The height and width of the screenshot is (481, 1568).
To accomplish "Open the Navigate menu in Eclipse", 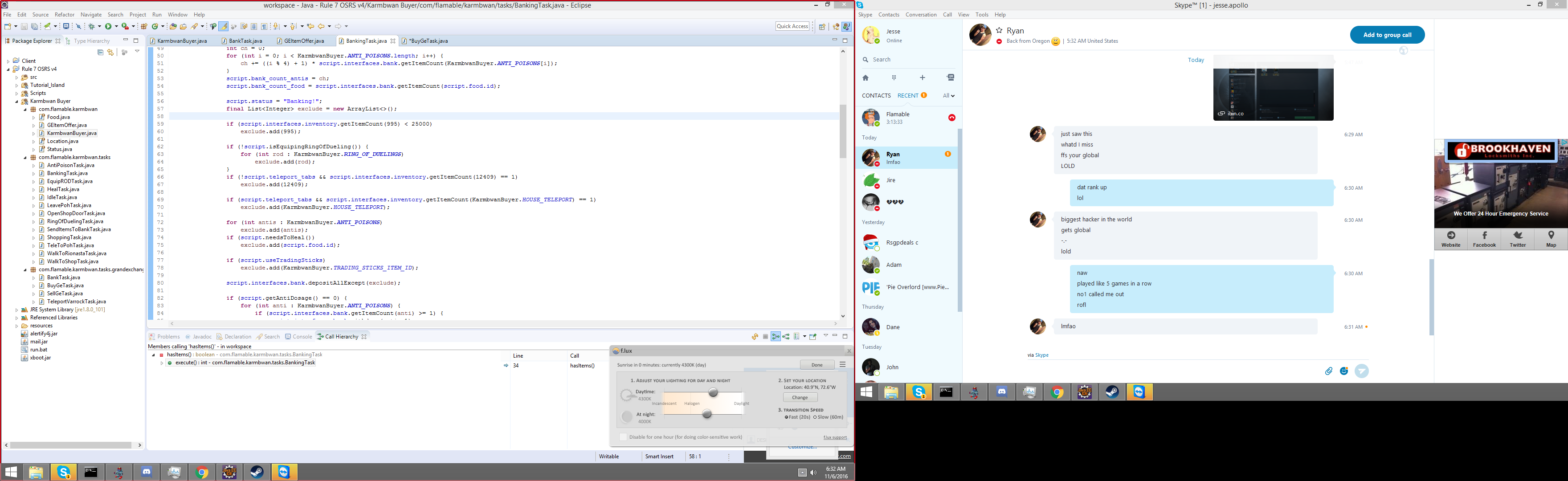I will (91, 15).
